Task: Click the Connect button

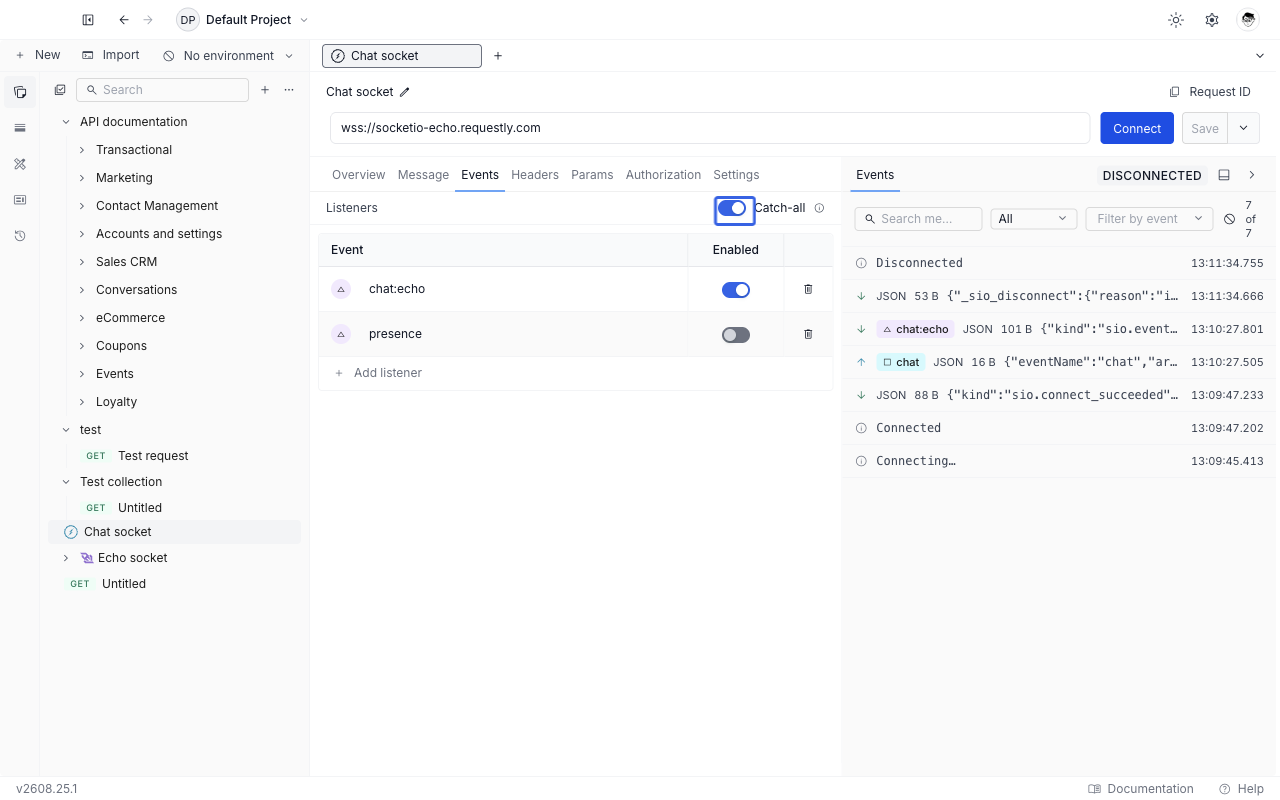Action: click(x=1137, y=128)
